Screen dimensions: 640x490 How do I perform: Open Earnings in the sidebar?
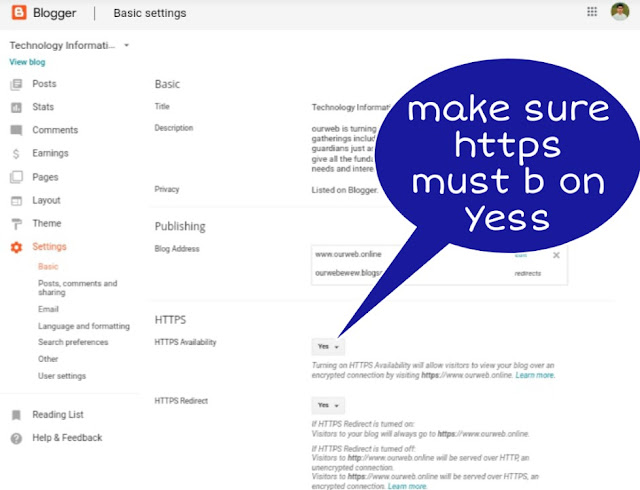50,153
